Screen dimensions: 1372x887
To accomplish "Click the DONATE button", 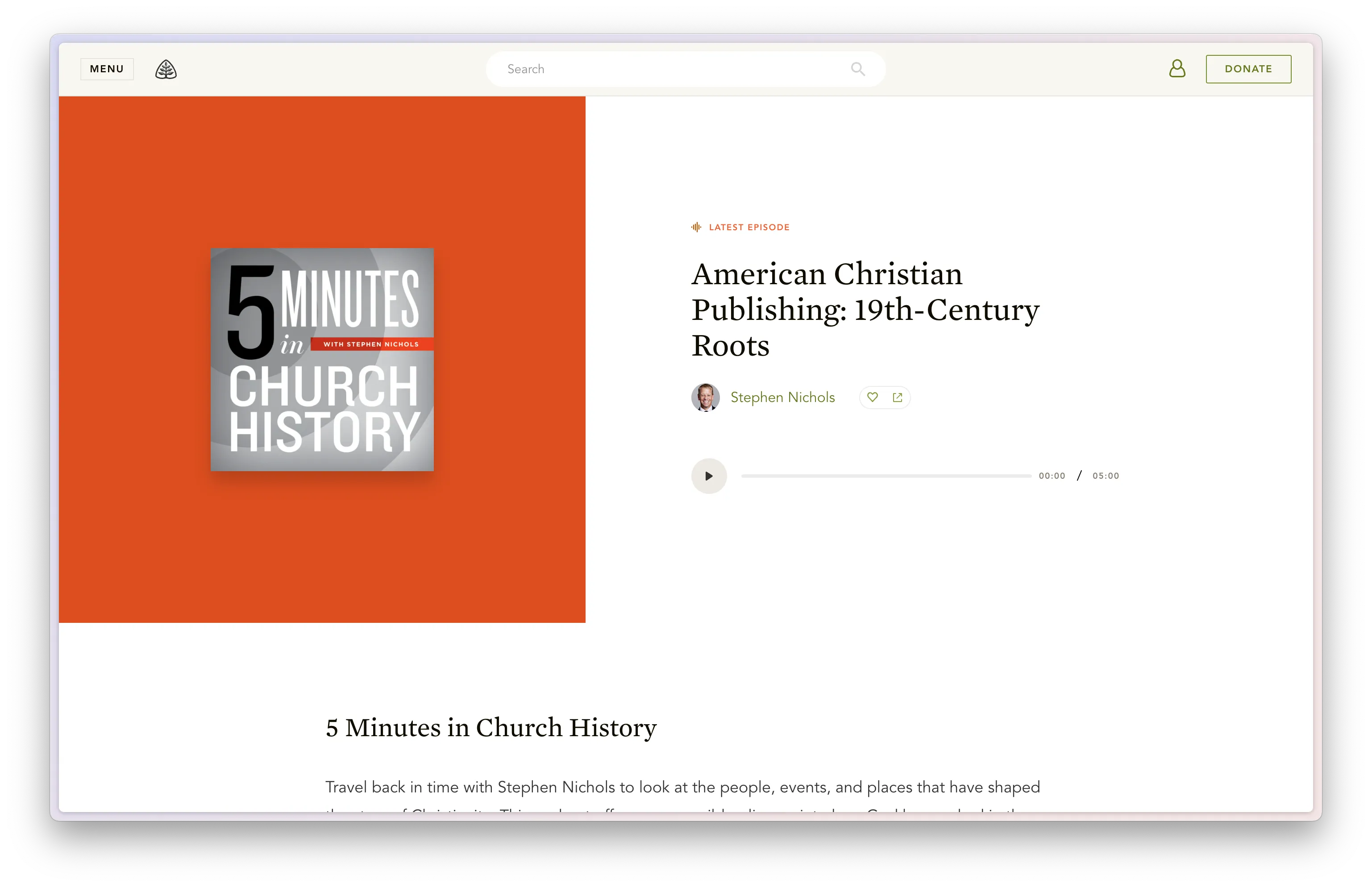I will point(1248,69).
